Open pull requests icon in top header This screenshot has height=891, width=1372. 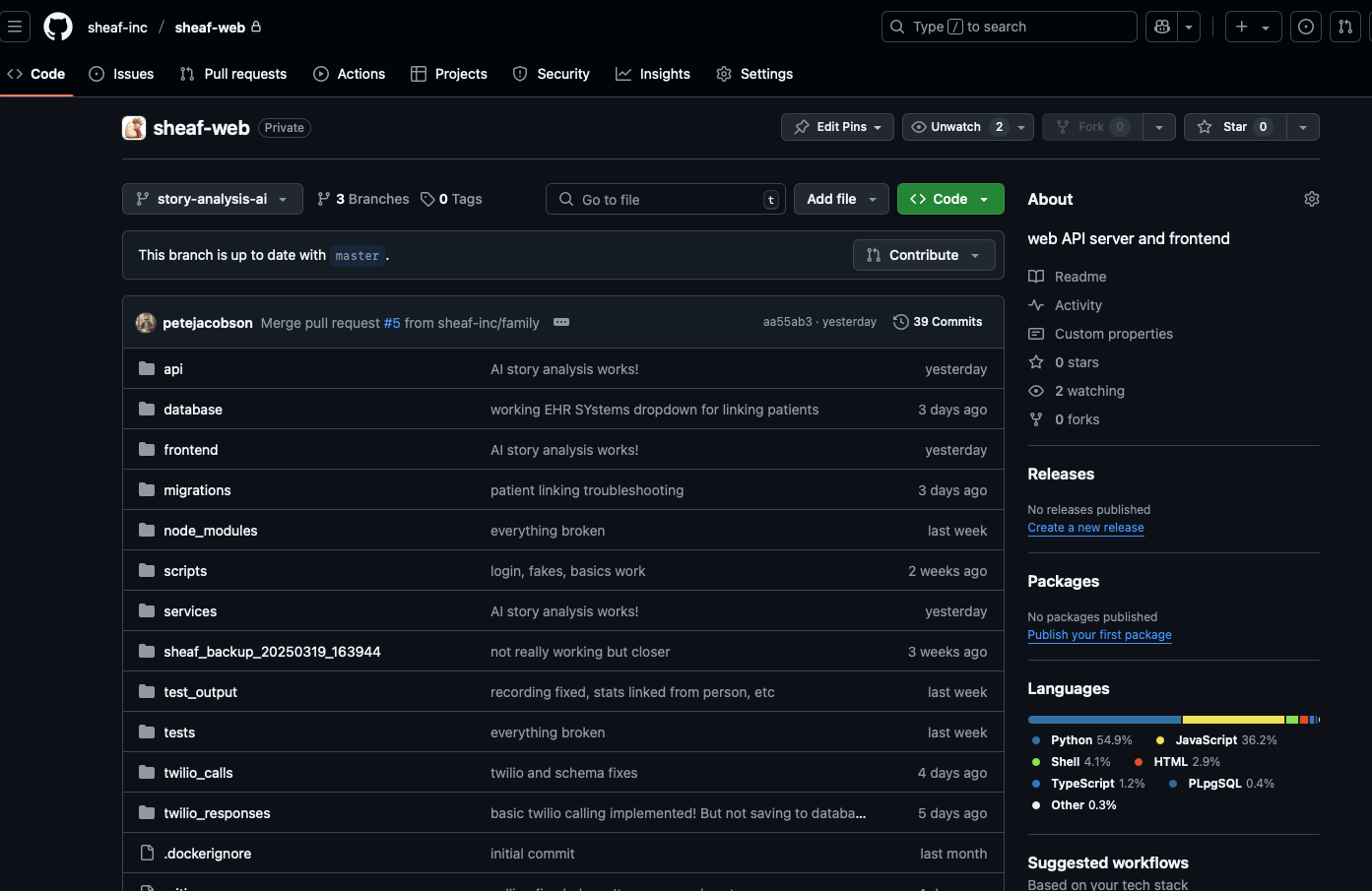1345,27
